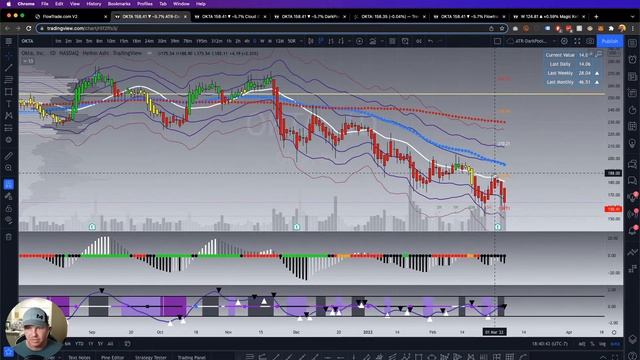Image resolution: width=640 pixels, height=360 pixels.
Task: Open the emoji icons tool
Action: (x=9, y=140)
